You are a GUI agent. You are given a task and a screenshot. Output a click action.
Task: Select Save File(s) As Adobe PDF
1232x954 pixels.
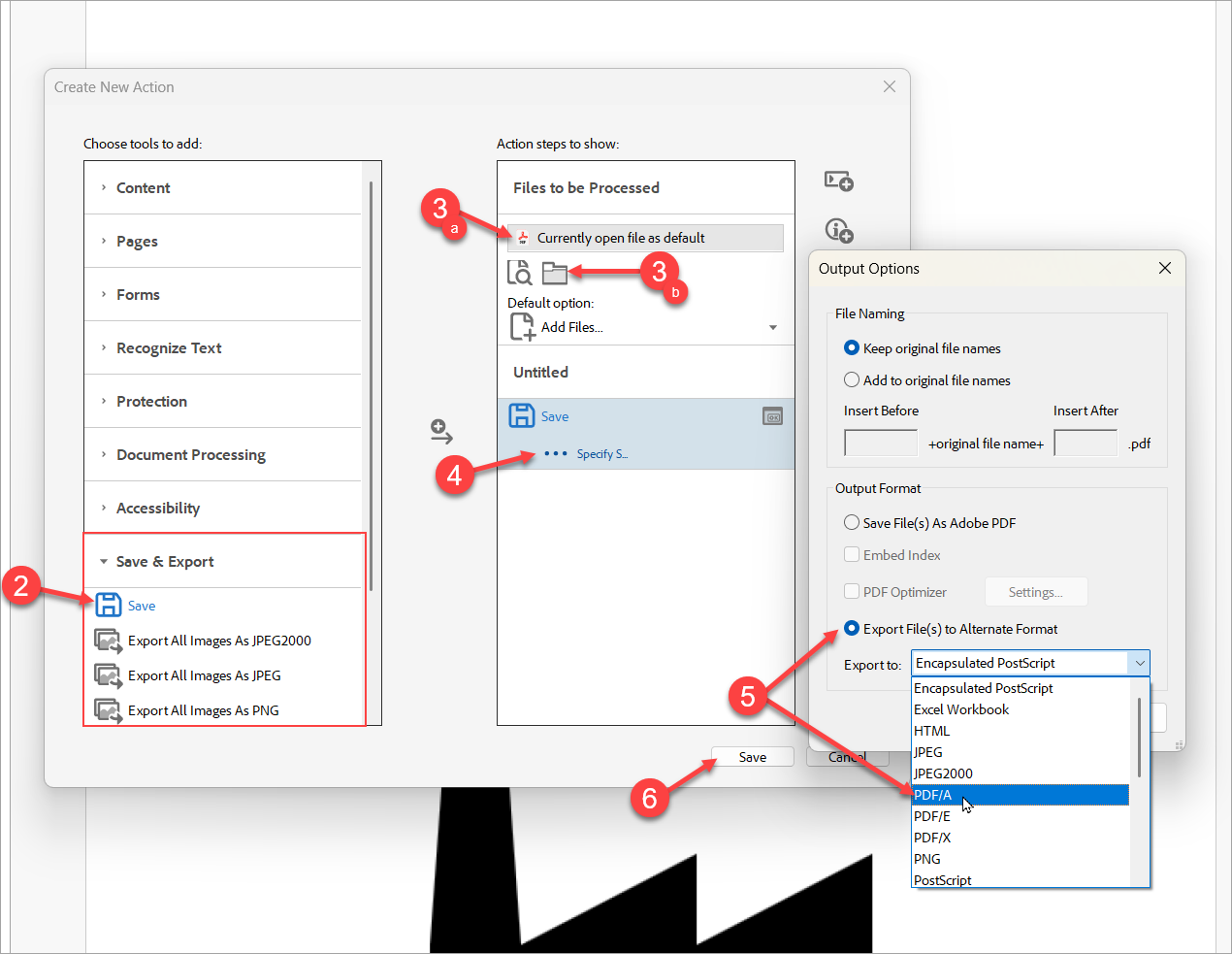tap(852, 522)
